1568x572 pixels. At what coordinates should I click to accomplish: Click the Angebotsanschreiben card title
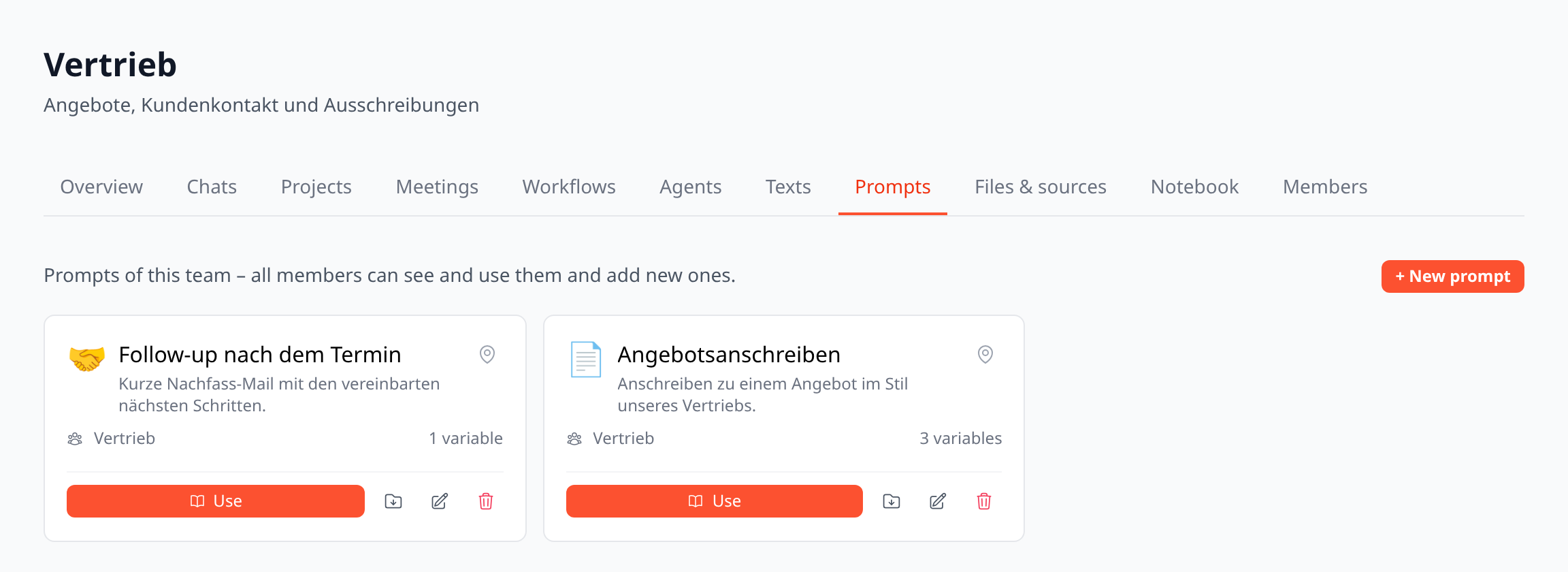[729, 355]
